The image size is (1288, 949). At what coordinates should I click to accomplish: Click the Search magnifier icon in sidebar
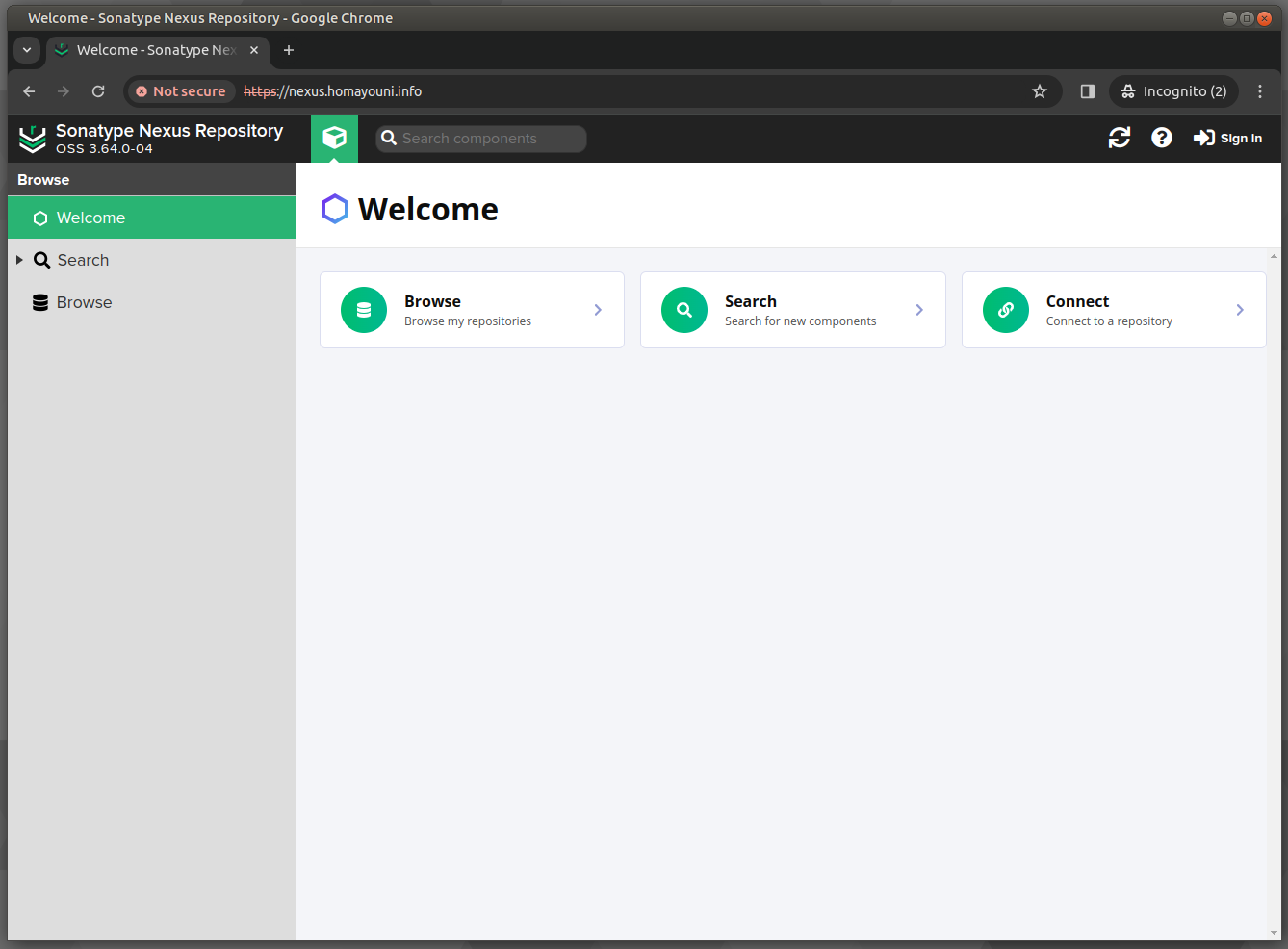pyautogui.click(x=42, y=260)
